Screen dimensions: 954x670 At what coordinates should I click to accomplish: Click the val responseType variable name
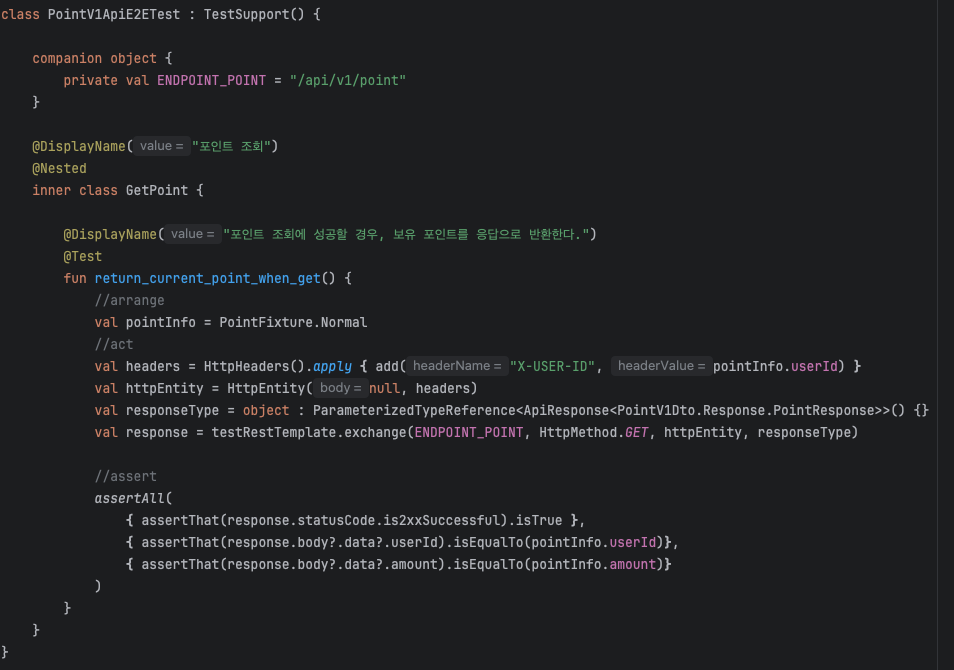tap(172, 411)
